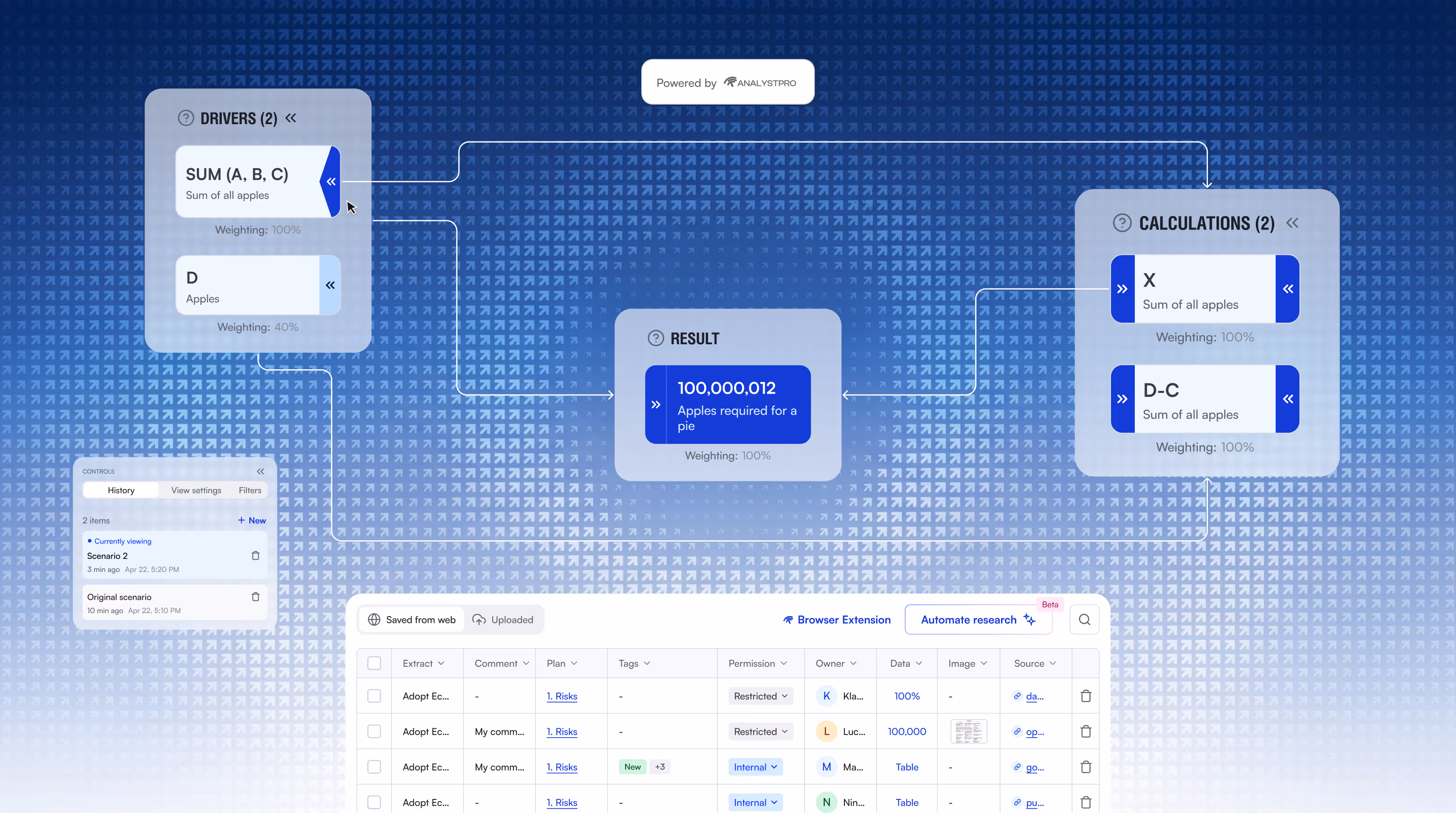
Task: Open the document image thumbnail in table
Action: pyautogui.click(x=968, y=732)
